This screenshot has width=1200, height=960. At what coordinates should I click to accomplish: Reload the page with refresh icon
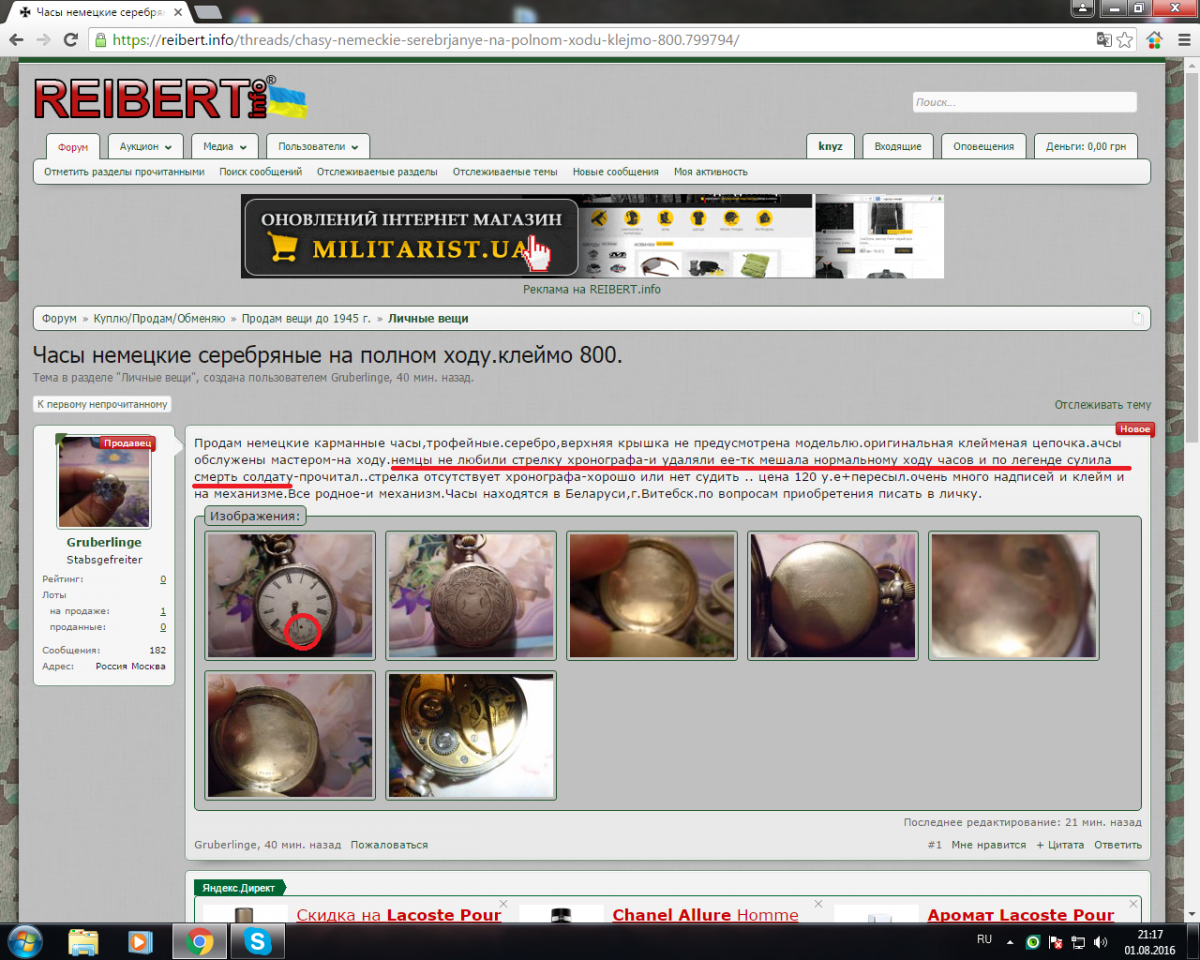click(x=70, y=40)
